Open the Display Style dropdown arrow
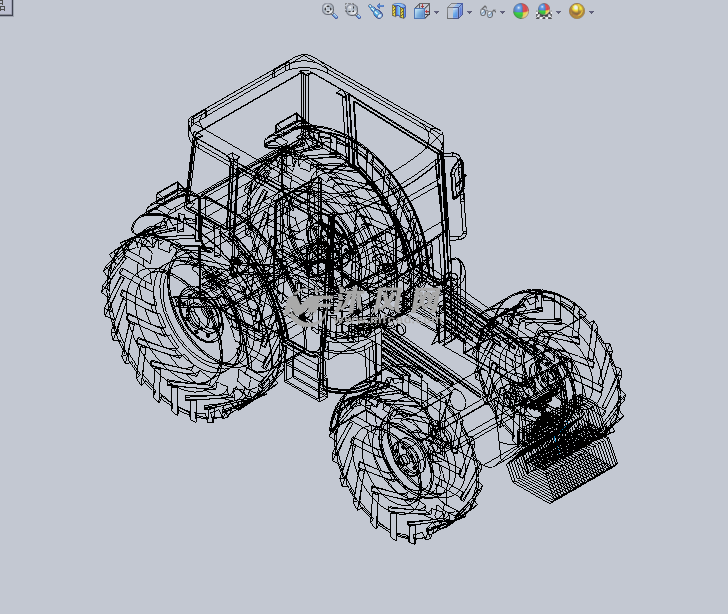 (x=469, y=13)
